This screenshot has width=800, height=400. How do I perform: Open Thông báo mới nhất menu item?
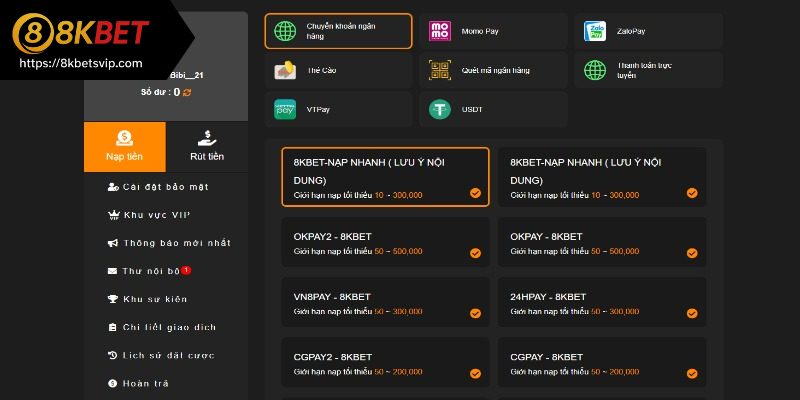tap(166, 243)
